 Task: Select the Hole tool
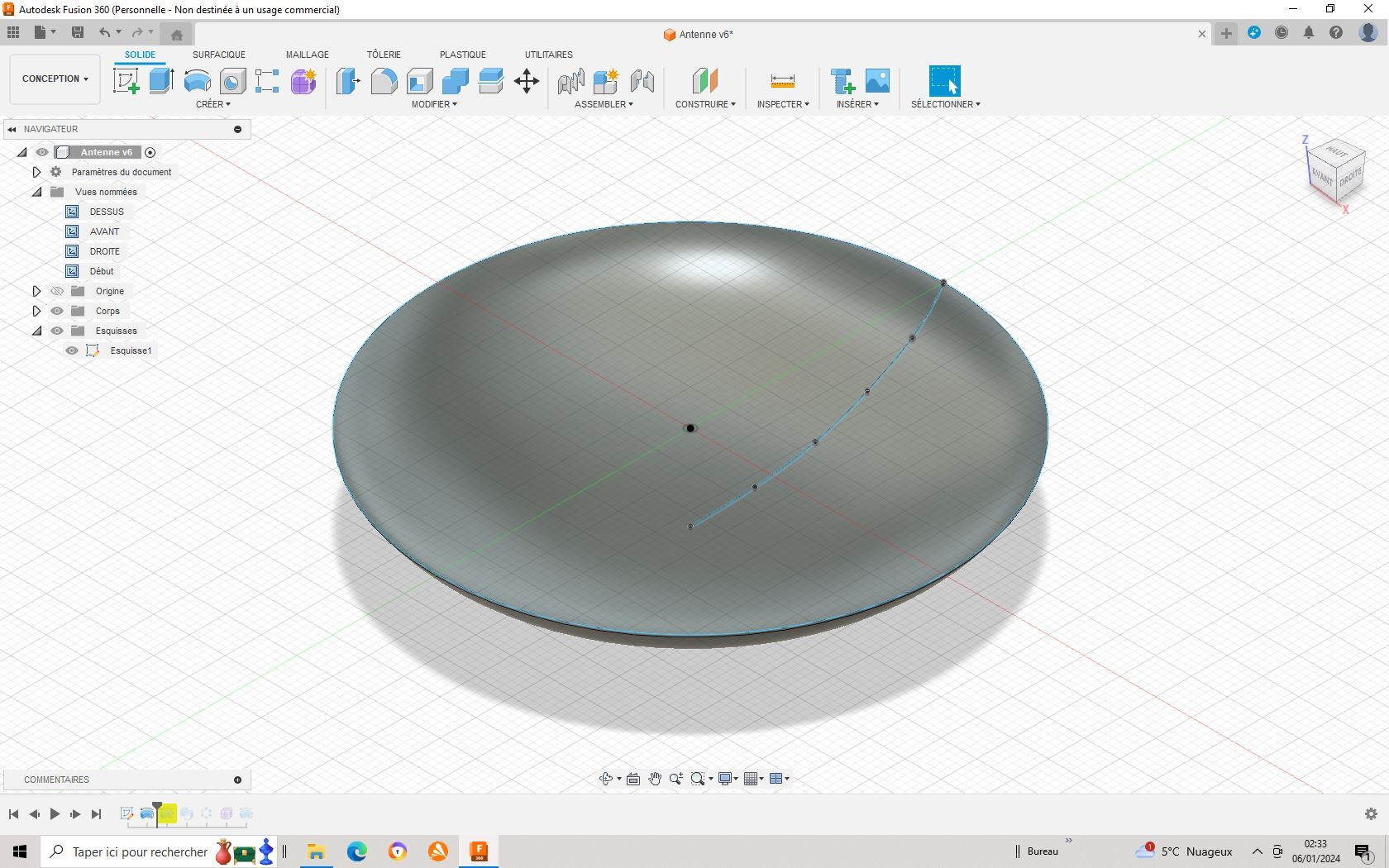tap(232, 81)
